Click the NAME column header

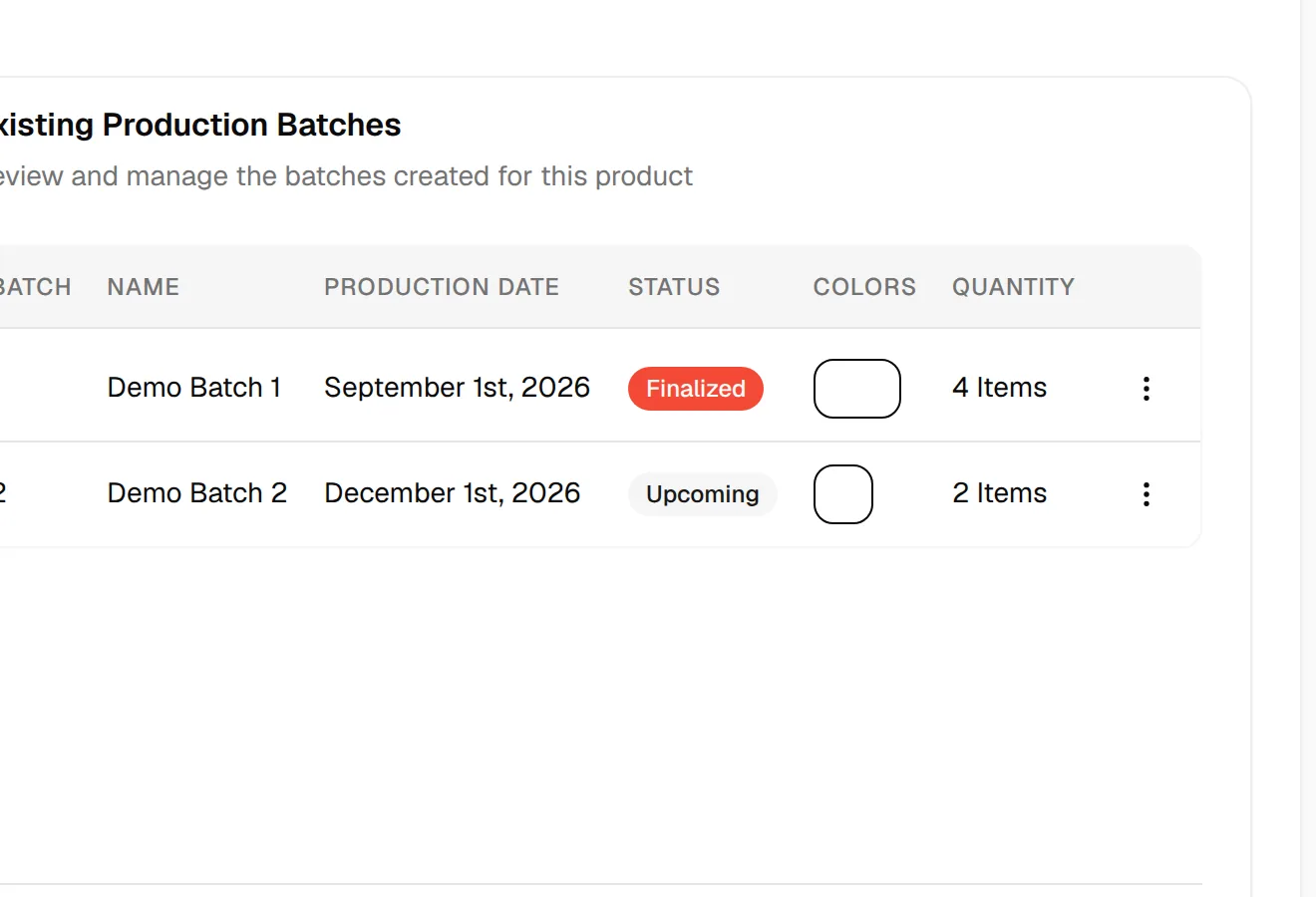coord(144,287)
